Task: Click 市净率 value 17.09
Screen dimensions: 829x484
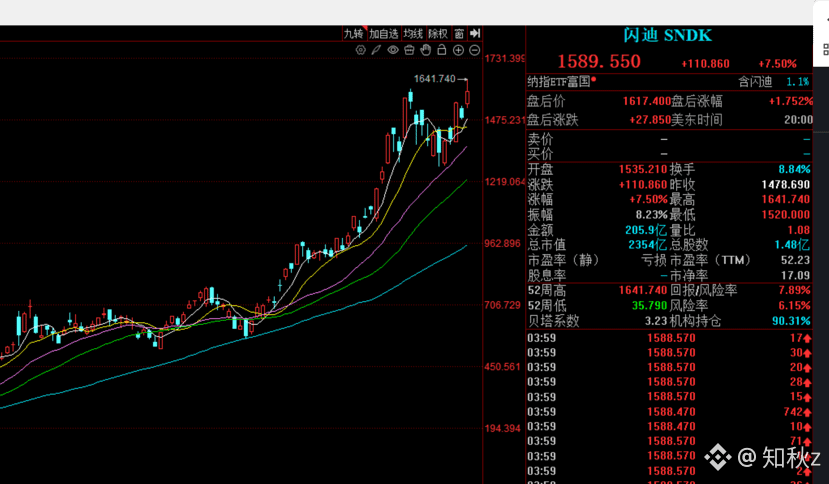Action: (796, 276)
